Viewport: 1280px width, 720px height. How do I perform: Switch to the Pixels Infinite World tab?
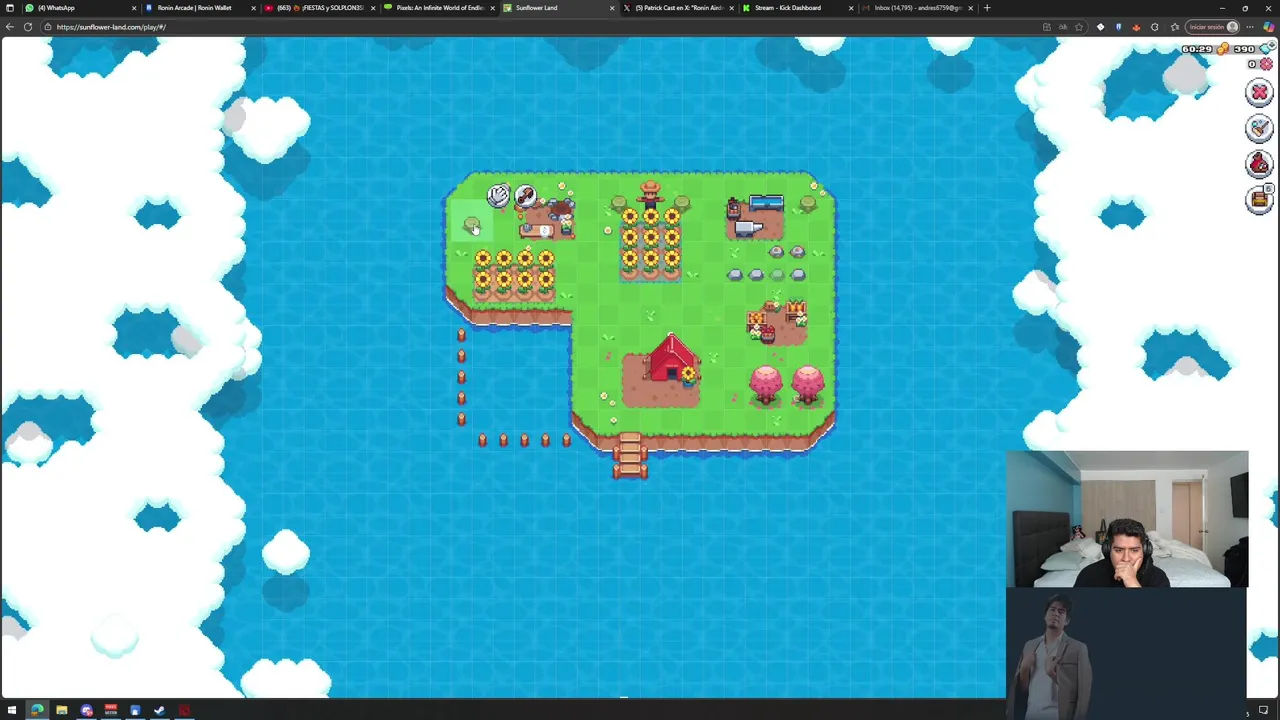[x=440, y=8]
